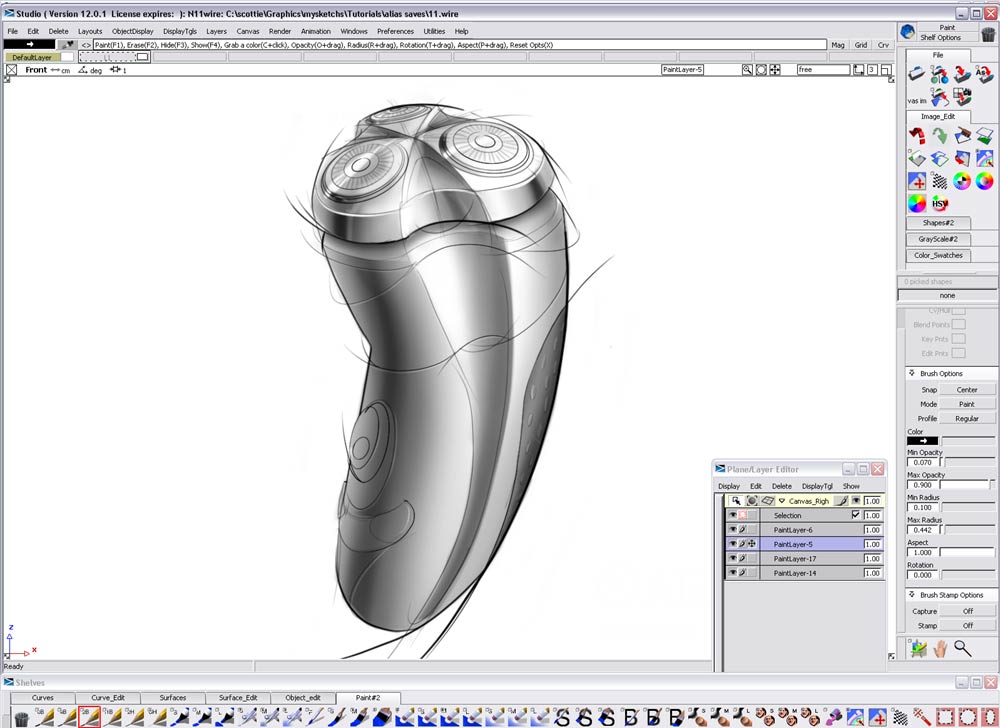The image size is (1000, 728).
Task: Open the Color_Swatches shelf
Action: 938,255
